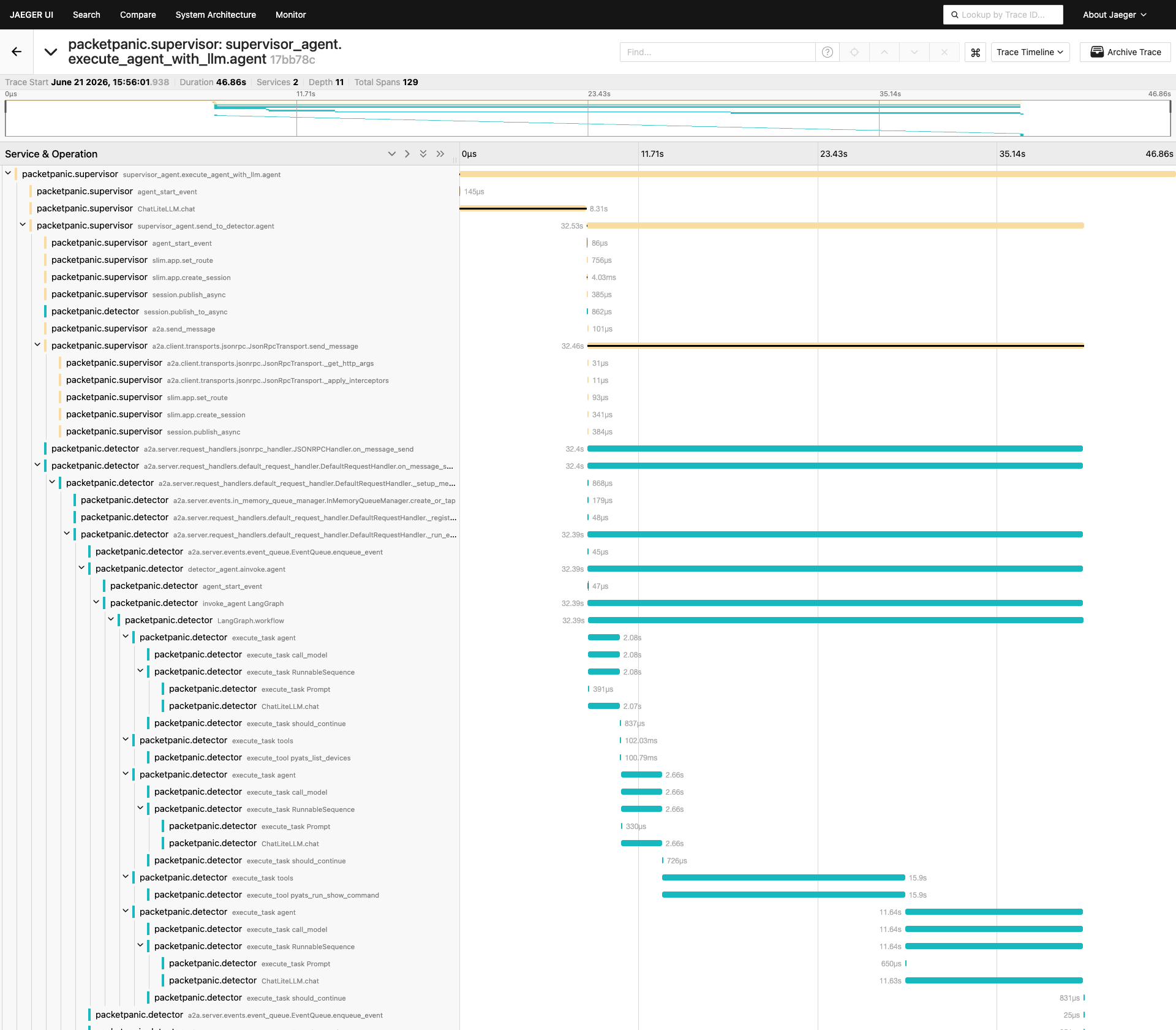This screenshot has height=1030, width=1176.
Task: Click the 11.63s ChatLiteLLM.chat span bar
Action: coord(994,980)
